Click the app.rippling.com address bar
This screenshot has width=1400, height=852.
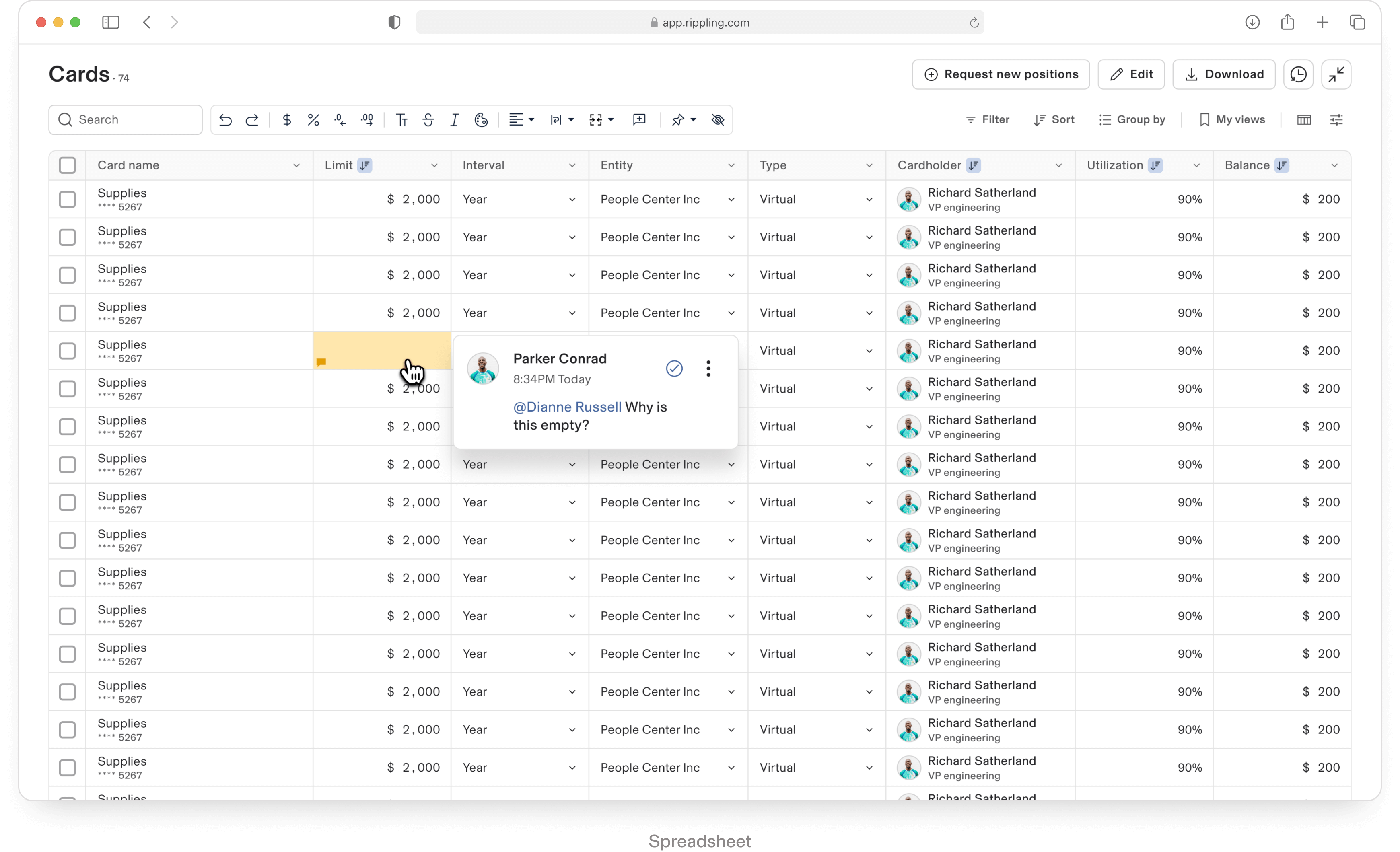pyautogui.click(x=700, y=22)
